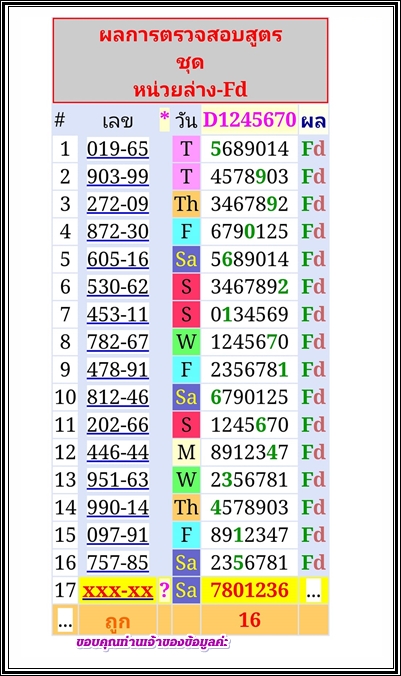Click the F day cell in row 4
The width and height of the screenshot is (401, 676).
(186, 232)
